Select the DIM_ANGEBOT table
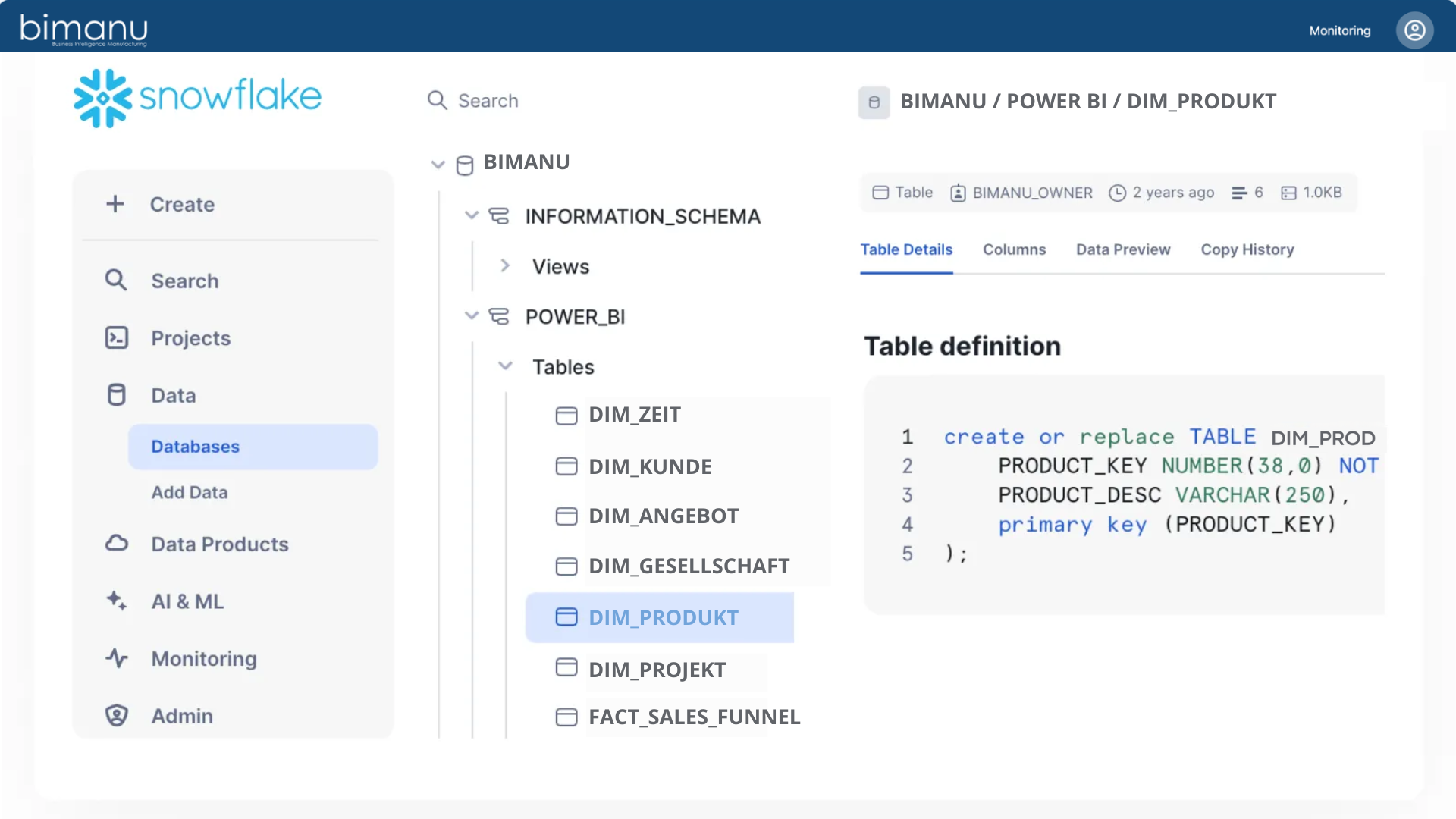 pos(664,516)
